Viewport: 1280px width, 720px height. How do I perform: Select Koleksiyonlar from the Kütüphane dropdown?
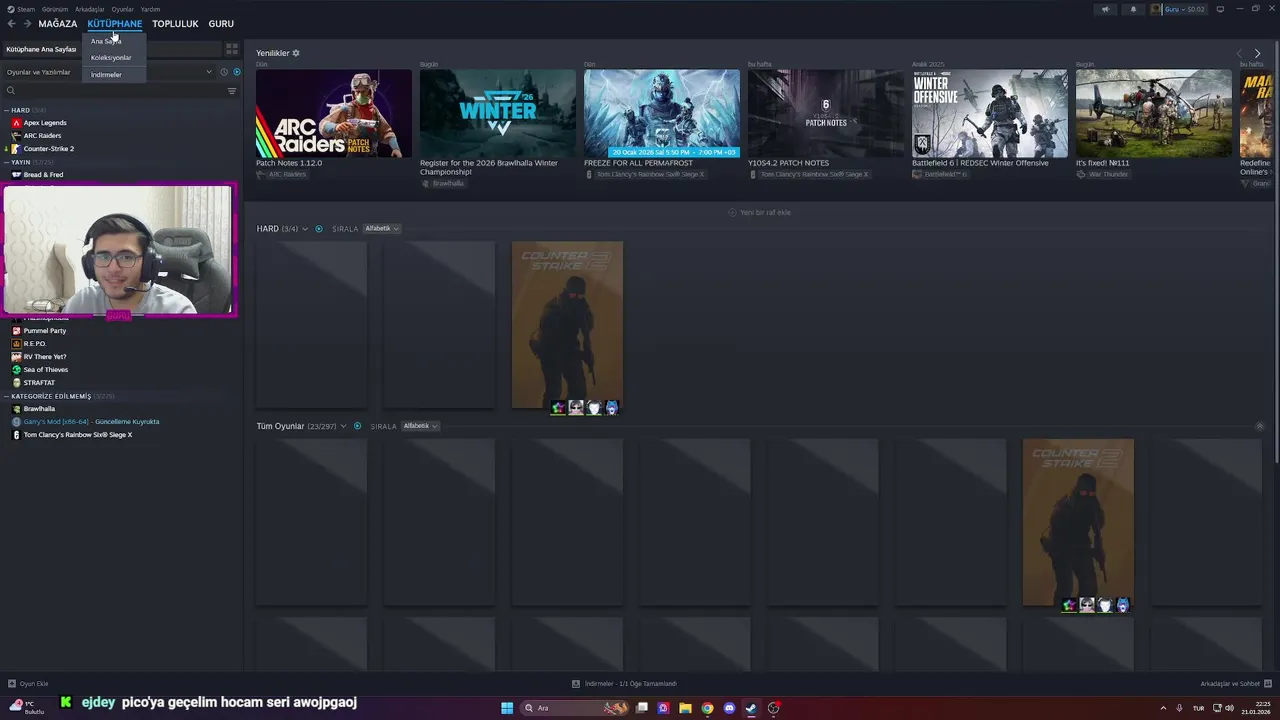(x=111, y=58)
